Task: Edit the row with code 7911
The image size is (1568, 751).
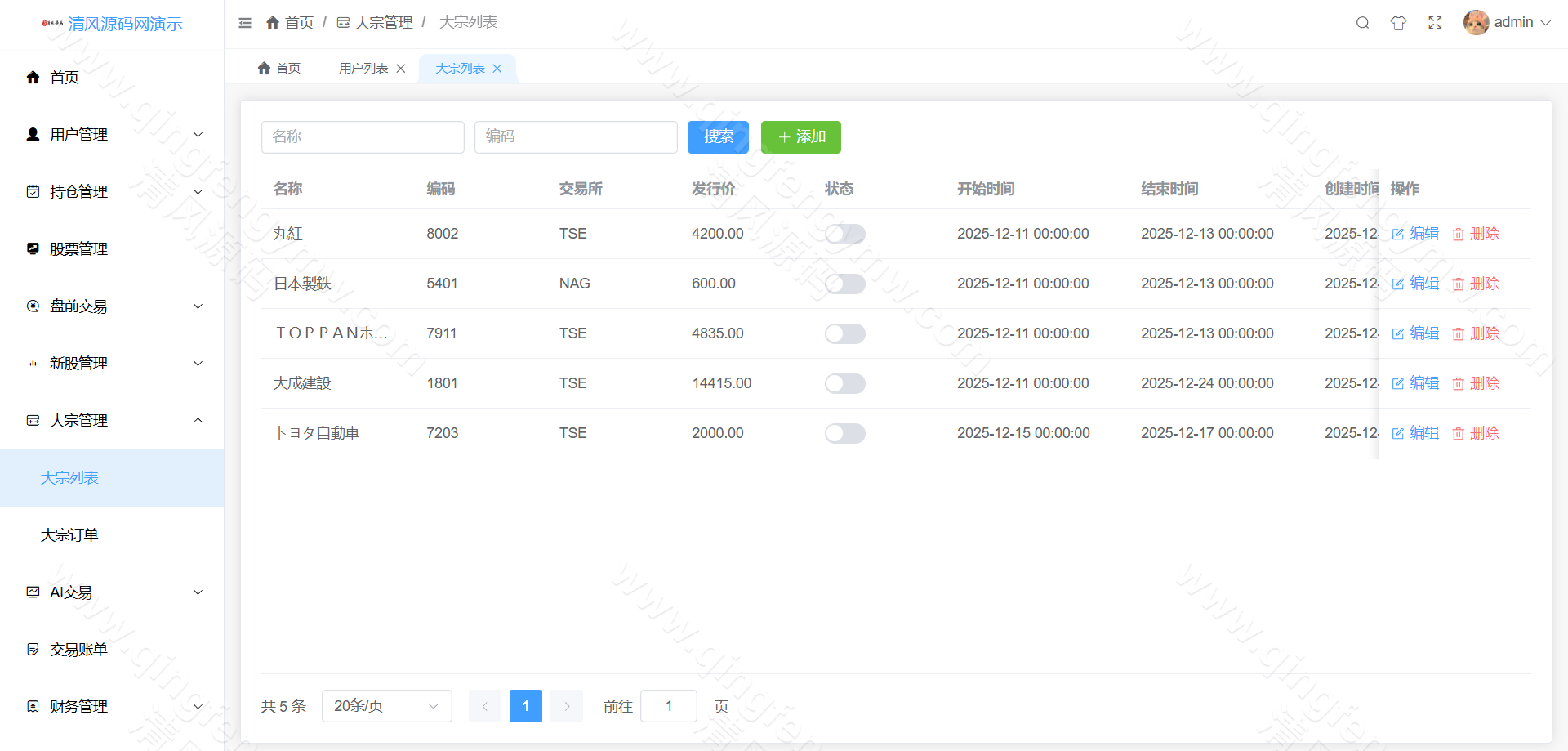Action: 1415,334
